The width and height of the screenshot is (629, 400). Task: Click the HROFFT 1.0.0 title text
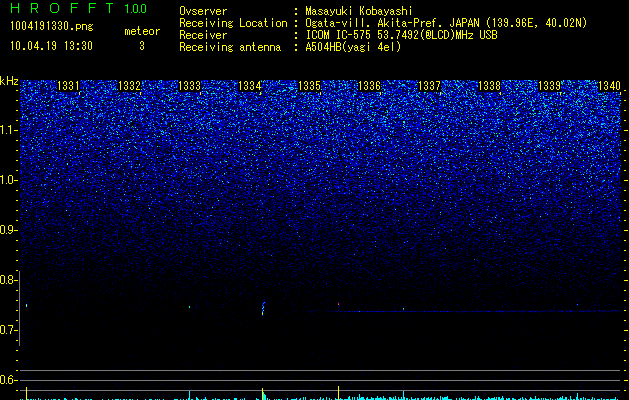click(x=78, y=8)
